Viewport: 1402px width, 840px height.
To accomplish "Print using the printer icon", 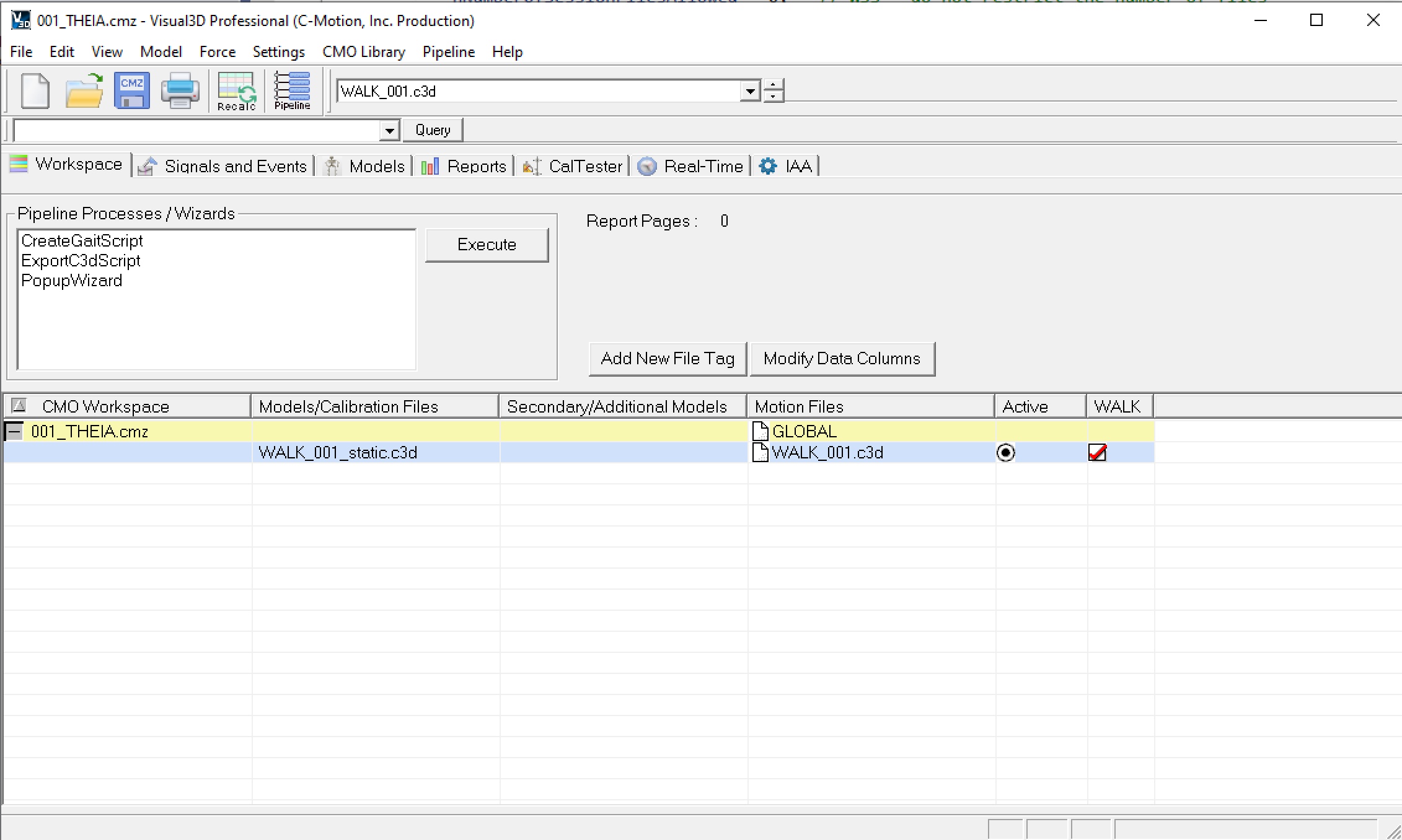I will [x=180, y=91].
